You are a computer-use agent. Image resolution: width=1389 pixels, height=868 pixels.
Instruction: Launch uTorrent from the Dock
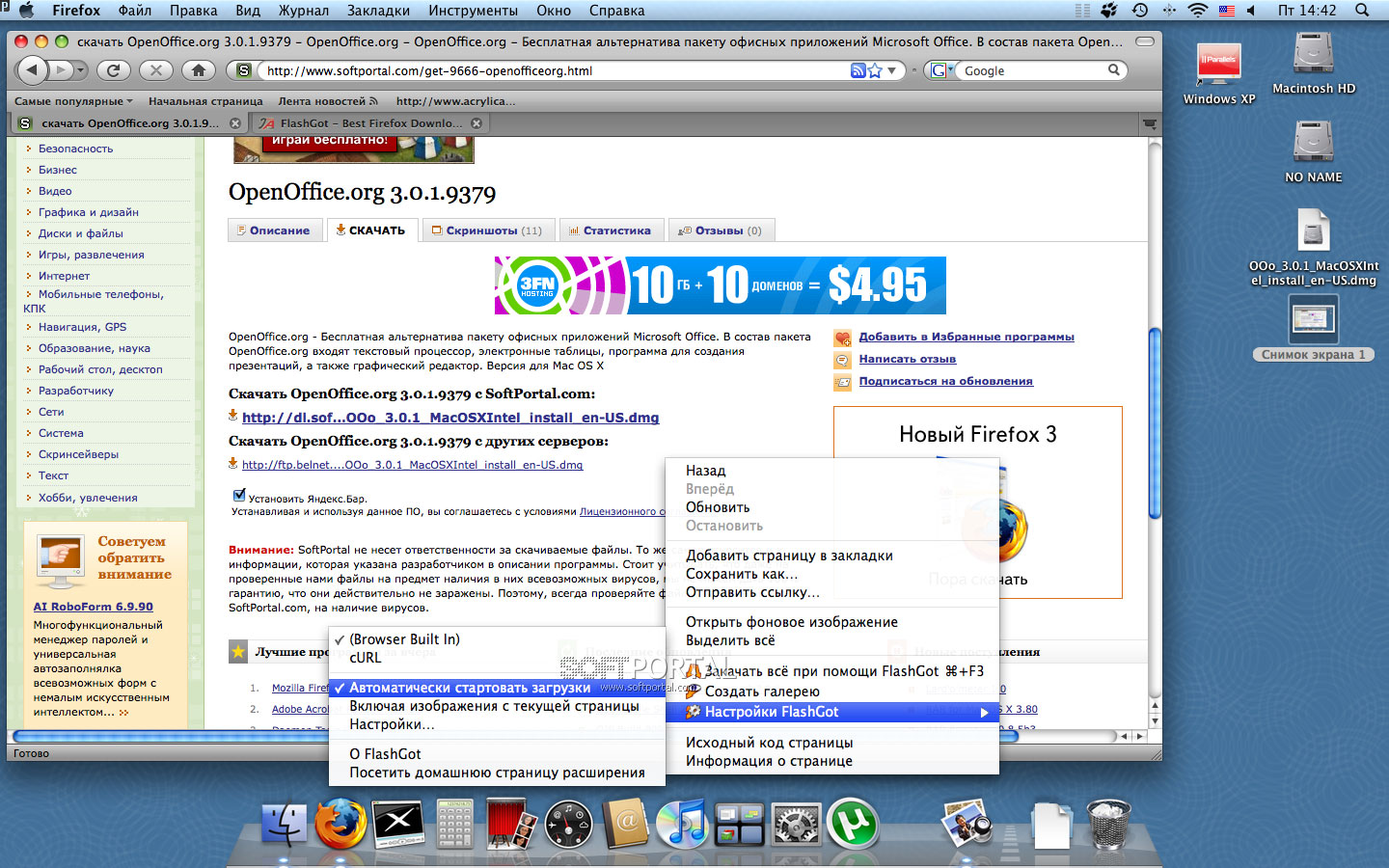point(853,823)
